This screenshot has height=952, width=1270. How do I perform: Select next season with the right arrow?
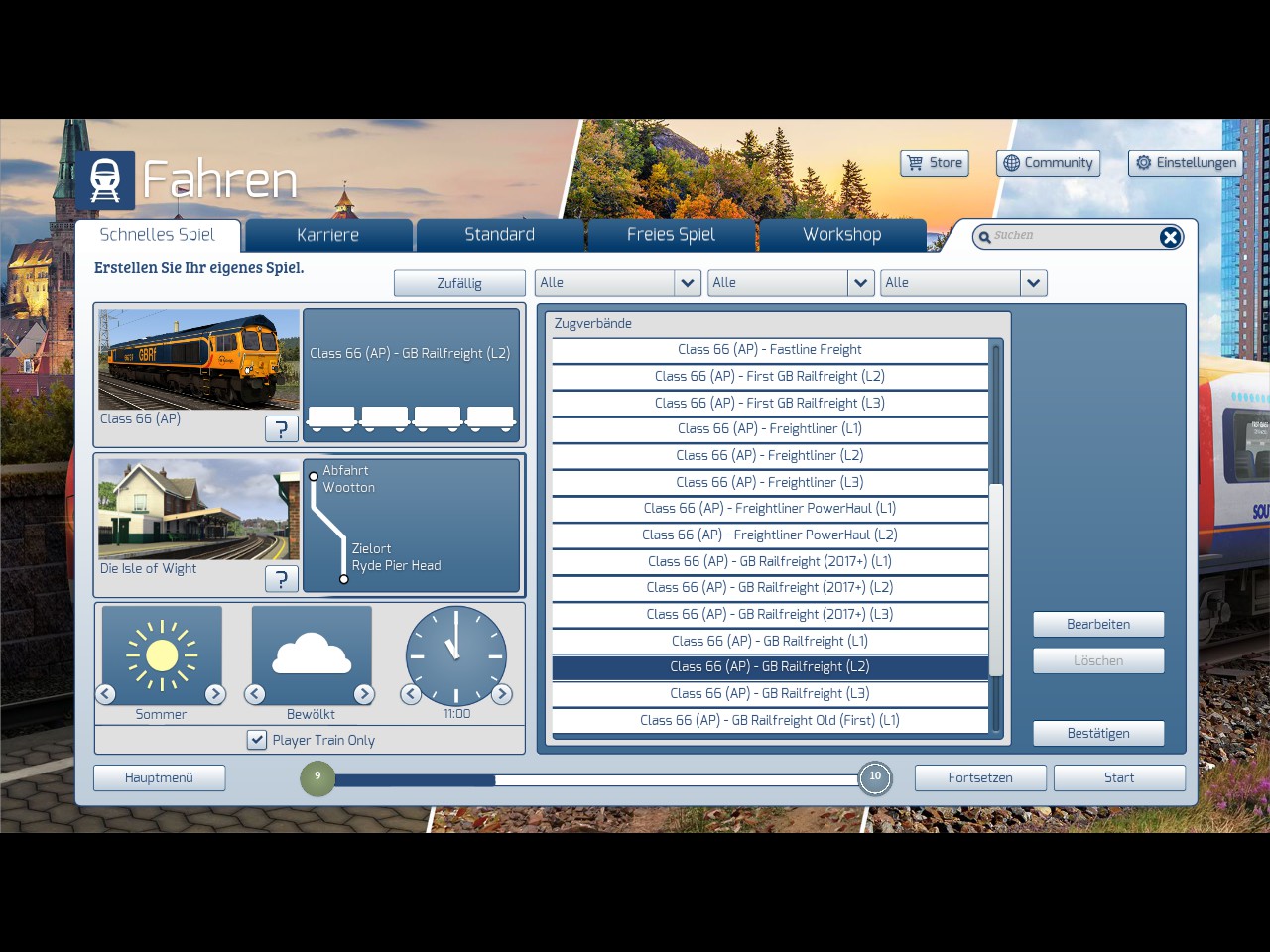coord(215,694)
